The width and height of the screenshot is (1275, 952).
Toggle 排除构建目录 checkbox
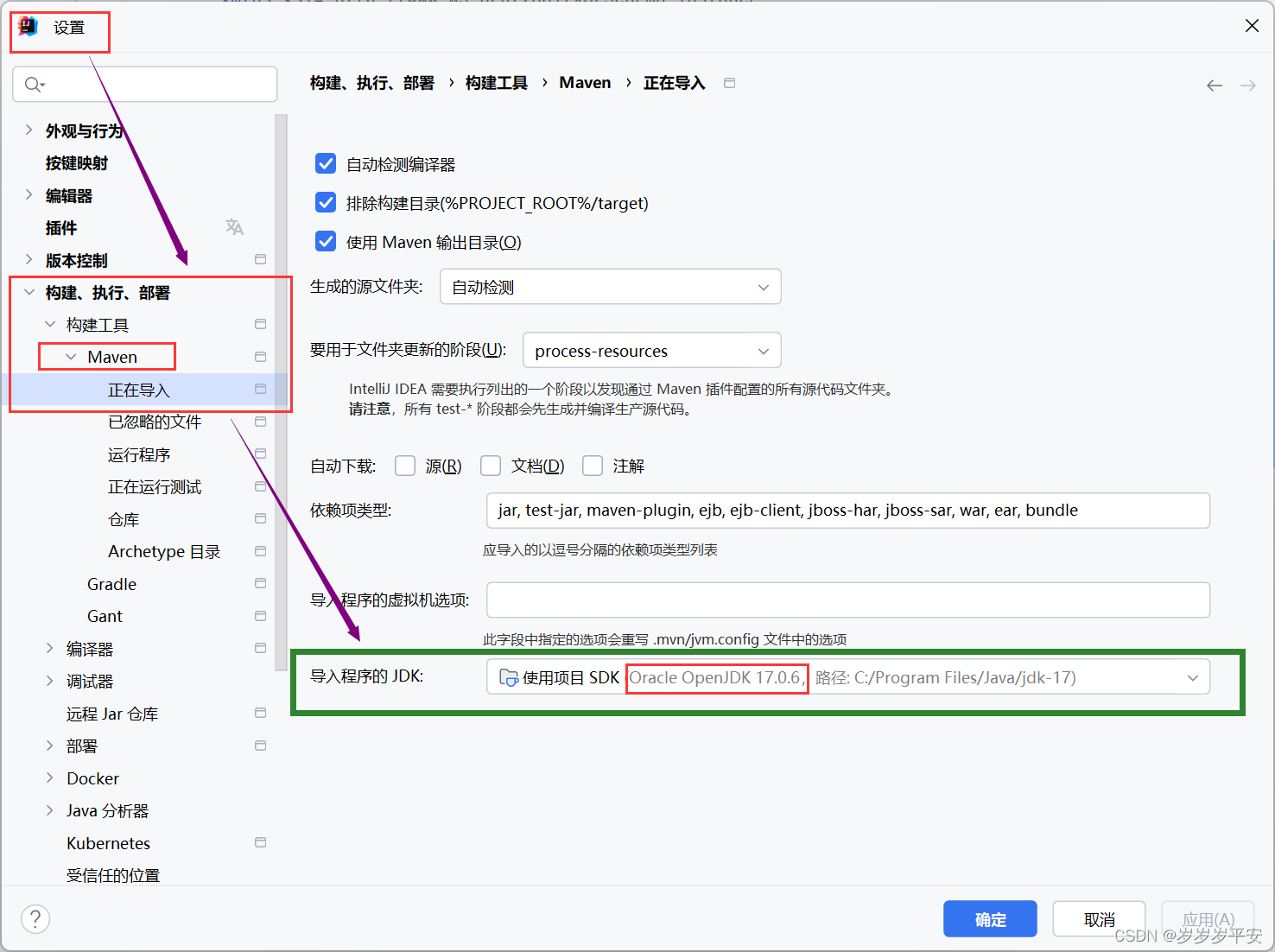coord(326,202)
